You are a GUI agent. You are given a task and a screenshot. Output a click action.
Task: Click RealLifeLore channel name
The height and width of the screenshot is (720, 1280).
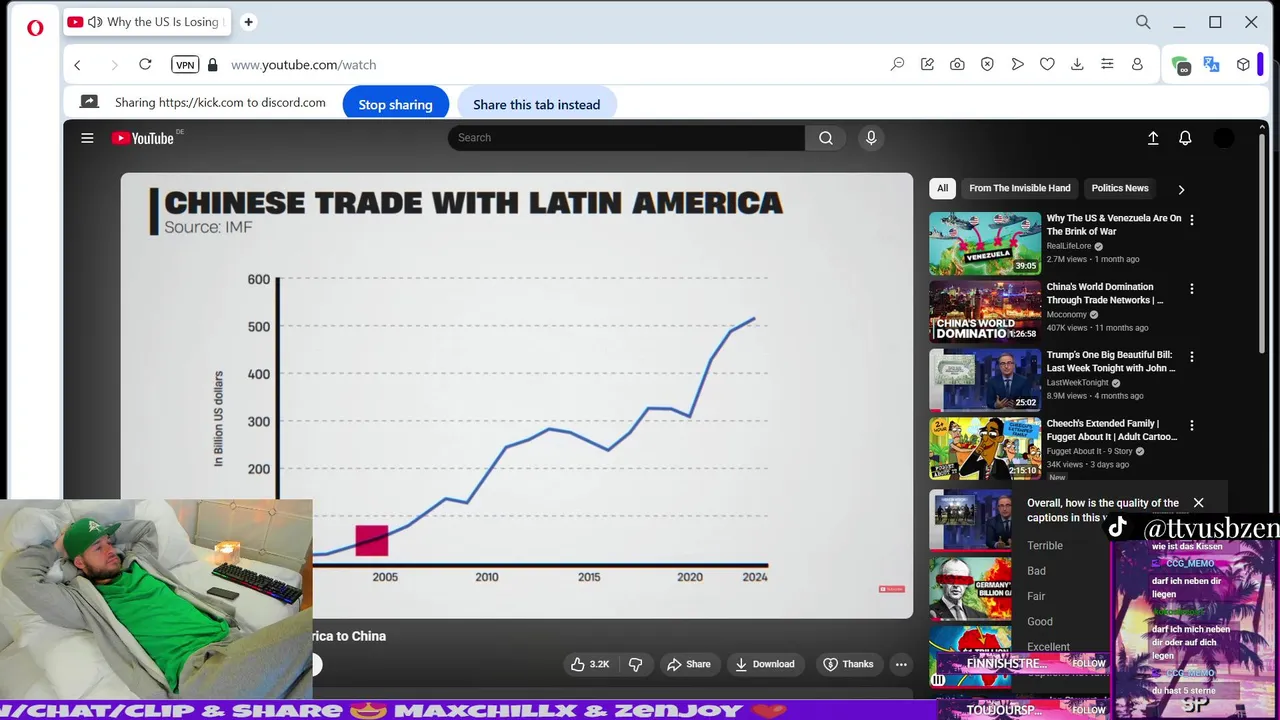click(x=1069, y=246)
